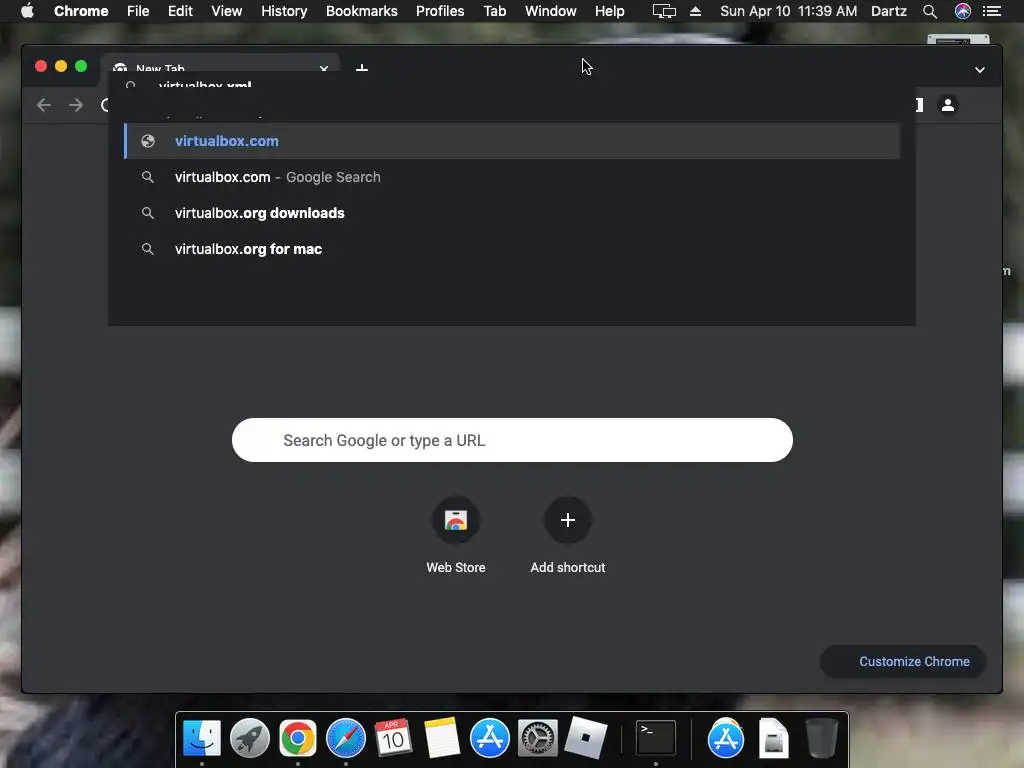Select the New Tab tab
The width and height of the screenshot is (1024, 768).
[x=220, y=69]
